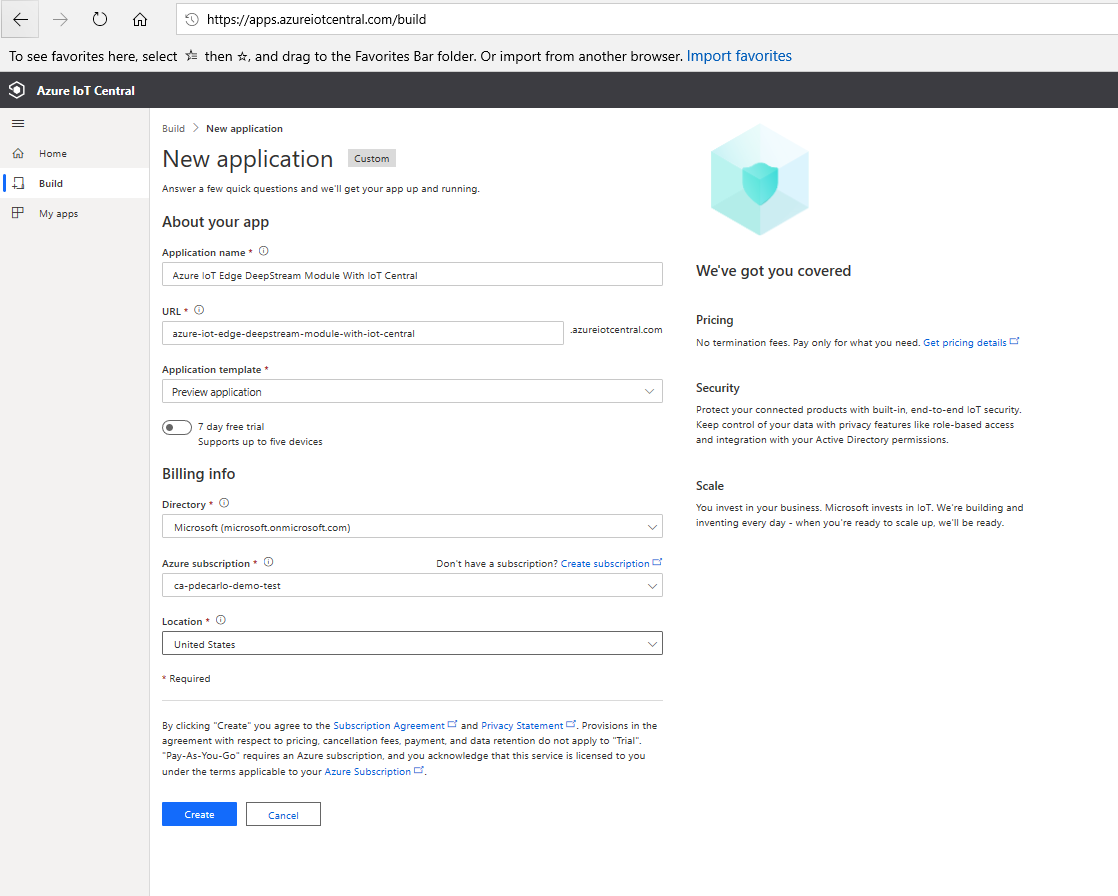Click the Application name input field
1118x896 pixels.
pyautogui.click(x=412, y=274)
